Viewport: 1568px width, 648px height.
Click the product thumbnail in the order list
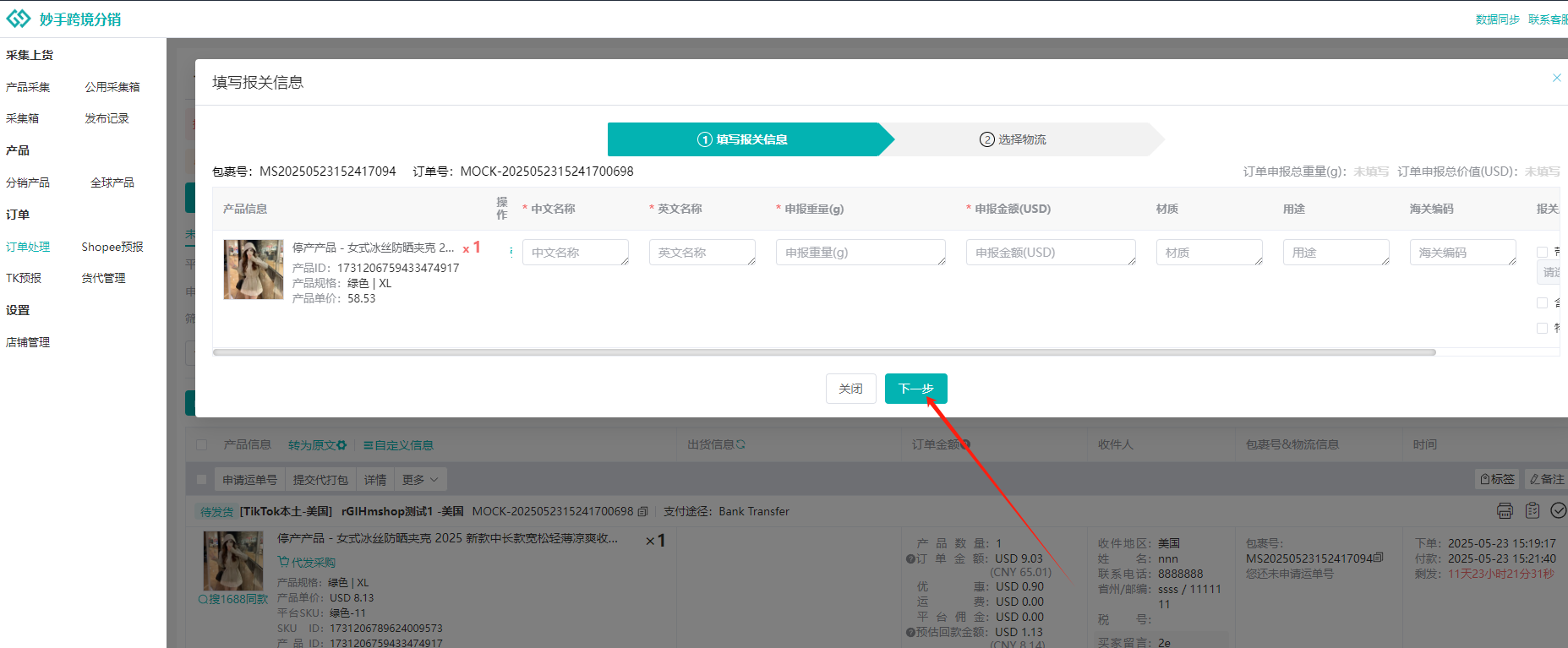[x=233, y=561]
